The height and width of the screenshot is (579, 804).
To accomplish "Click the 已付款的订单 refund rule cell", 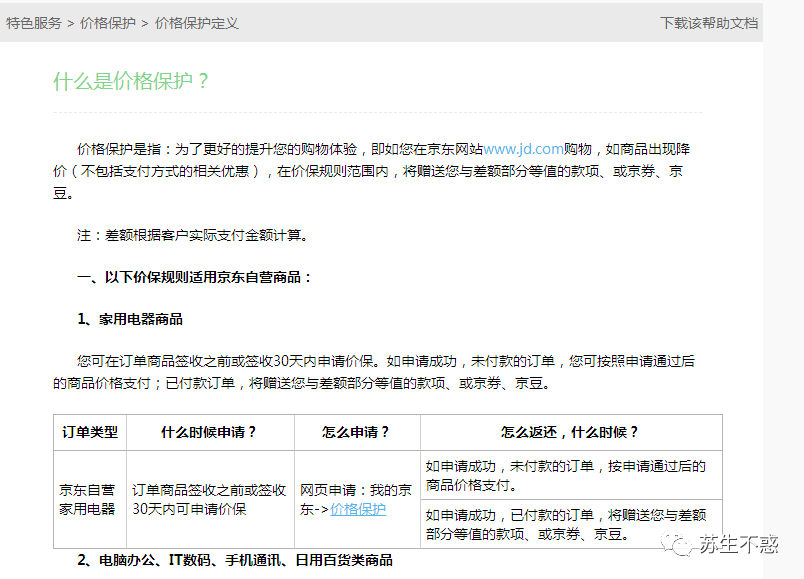I will (x=571, y=524).
